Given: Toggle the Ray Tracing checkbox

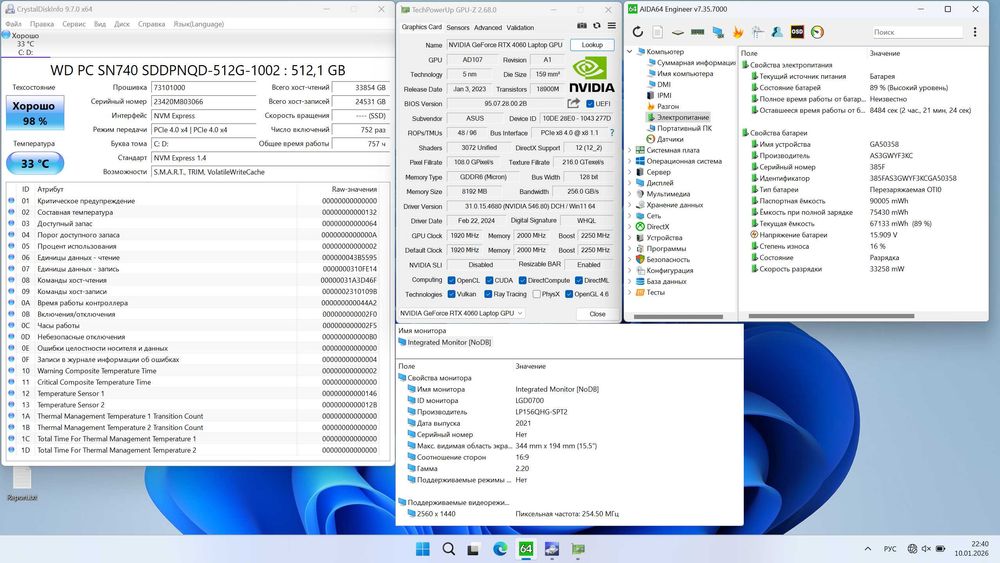Looking at the screenshot, I should (x=488, y=295).
